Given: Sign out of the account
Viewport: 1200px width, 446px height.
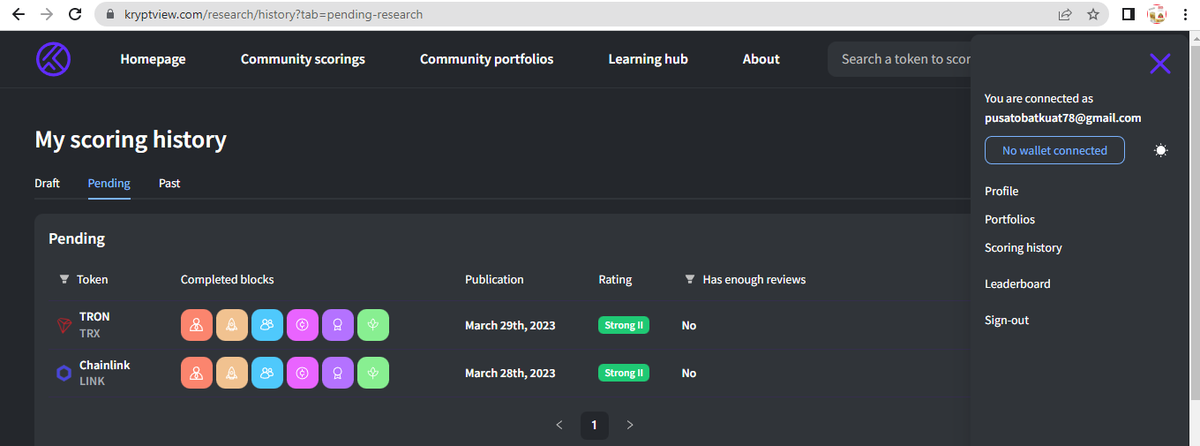Looking at the screenshot, I should point(1007,320).
